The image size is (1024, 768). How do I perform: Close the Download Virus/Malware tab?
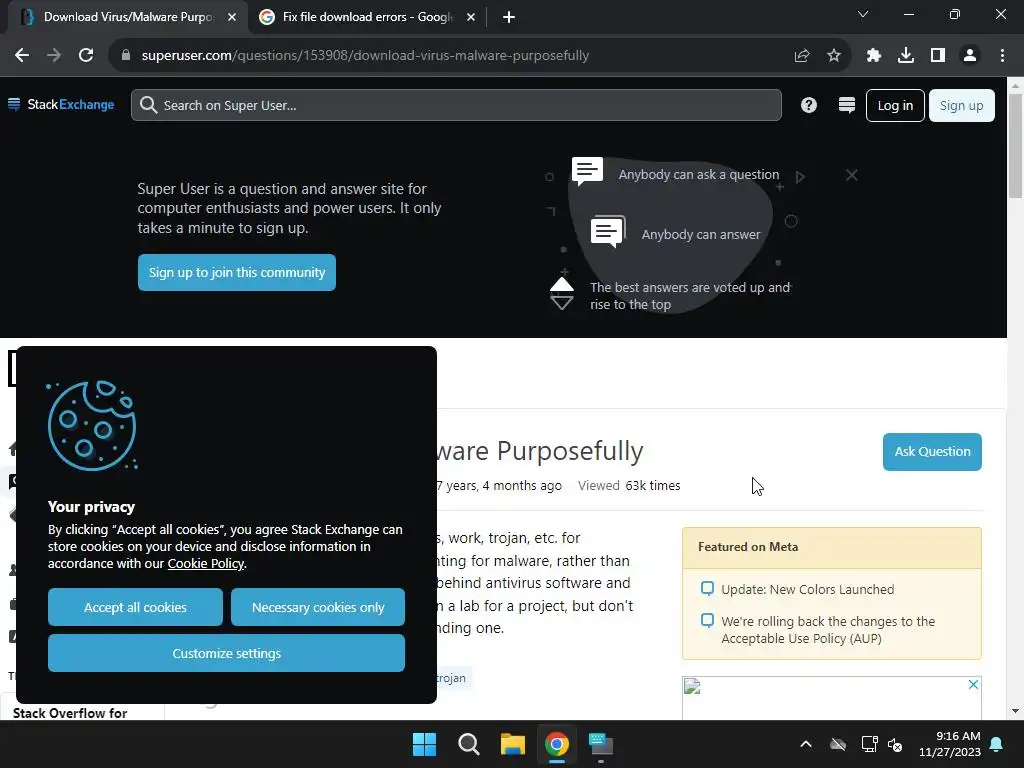click(x=232, y=17)
